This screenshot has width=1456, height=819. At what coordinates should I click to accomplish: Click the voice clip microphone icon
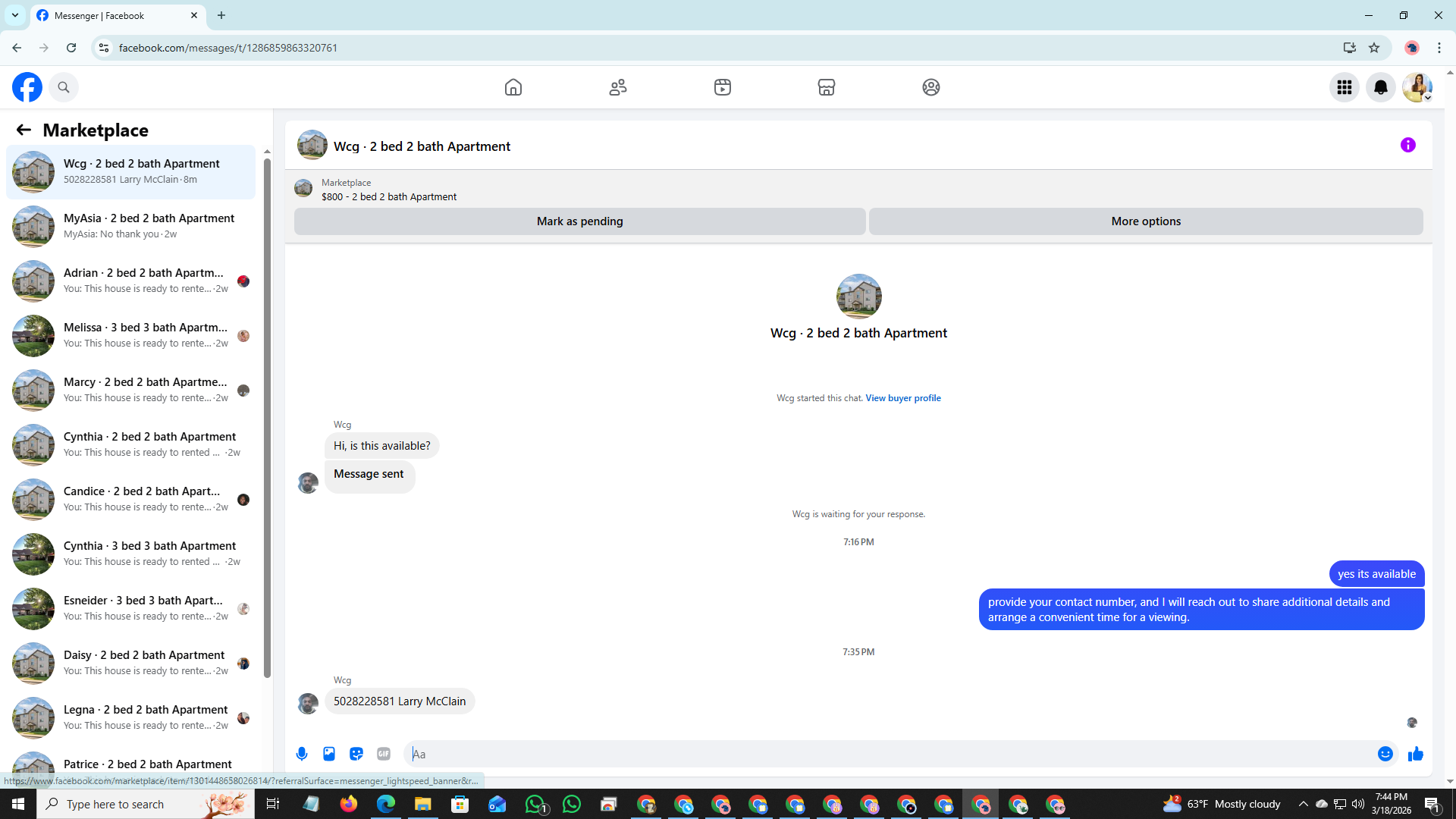click(302, 754)
